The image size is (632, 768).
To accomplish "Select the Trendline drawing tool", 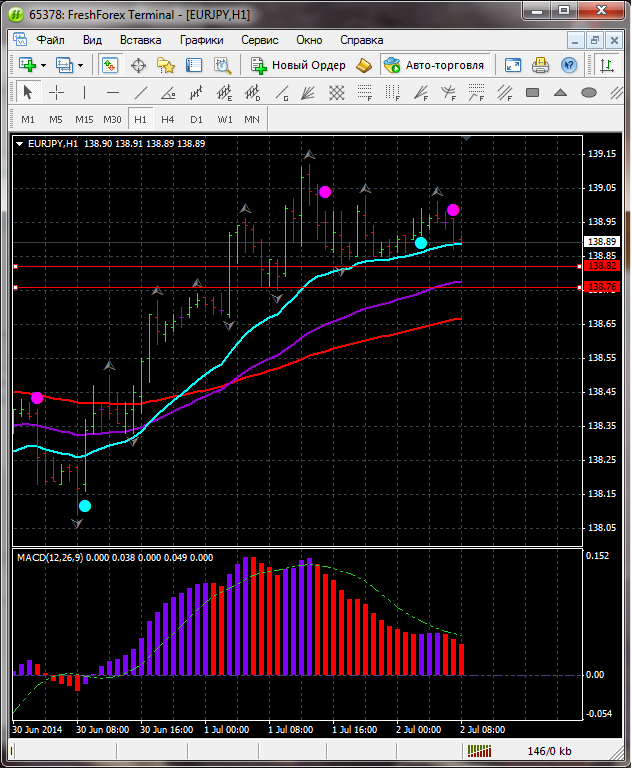I will tap(141, 92).
